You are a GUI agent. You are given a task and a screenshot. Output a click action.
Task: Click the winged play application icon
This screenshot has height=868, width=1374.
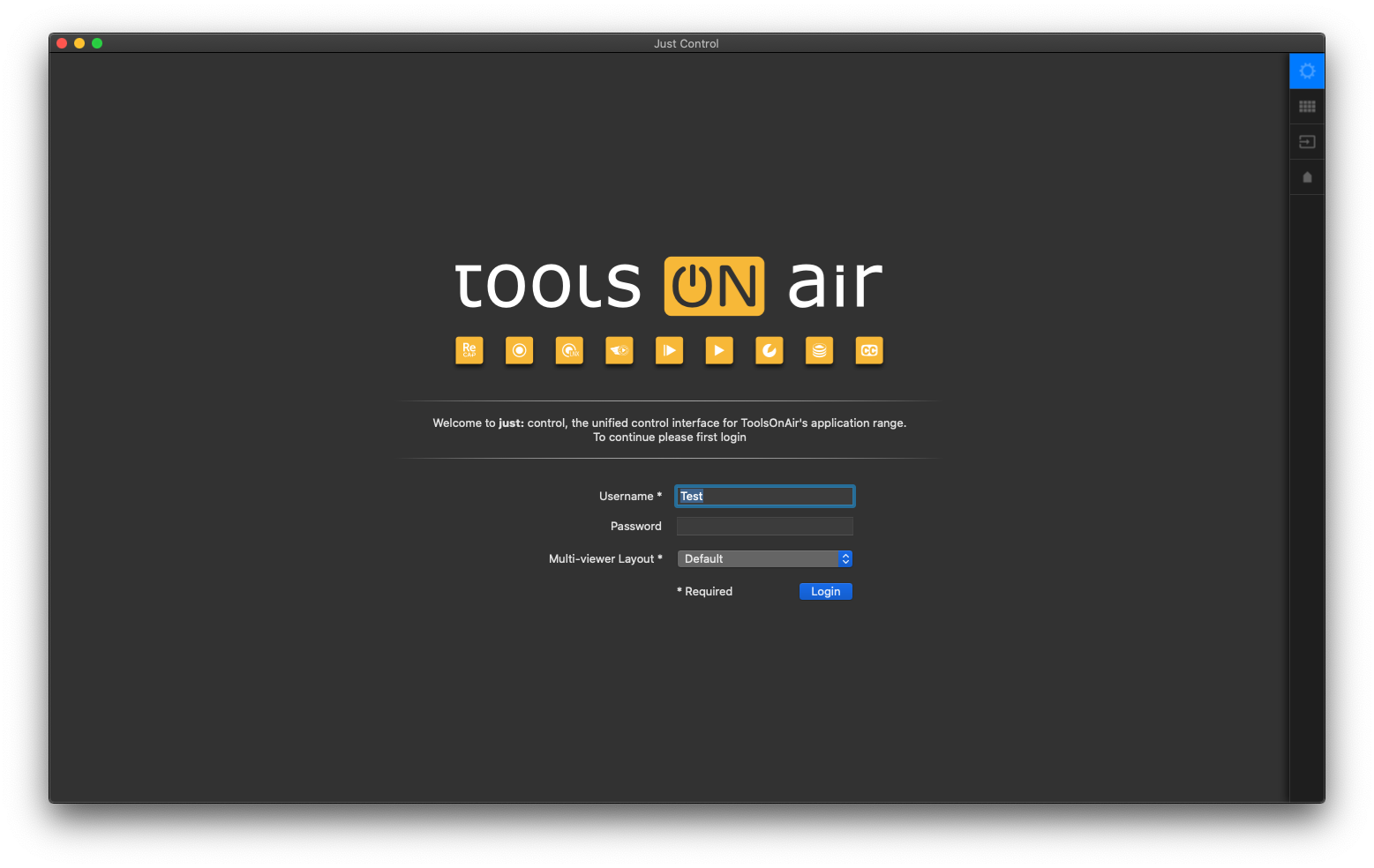pyautogui.click(x=619, y=350)
